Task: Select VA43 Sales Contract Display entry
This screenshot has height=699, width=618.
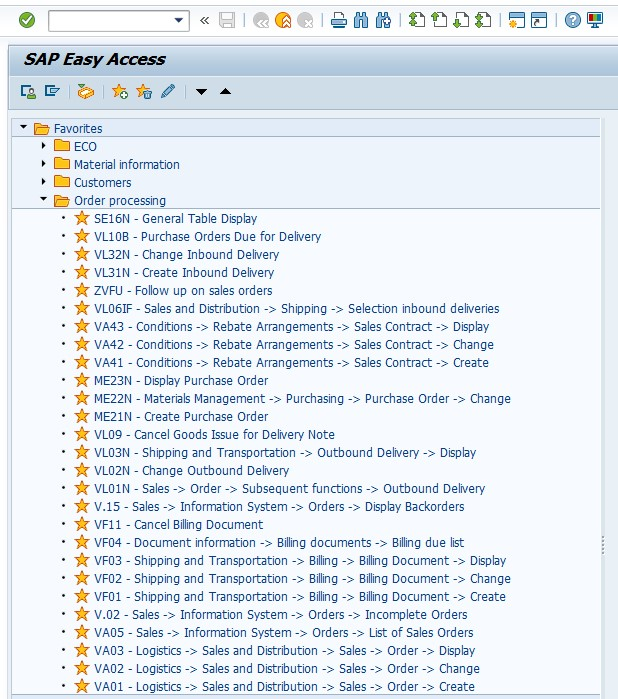Action: pyautogui.click(x=292, y=327)
